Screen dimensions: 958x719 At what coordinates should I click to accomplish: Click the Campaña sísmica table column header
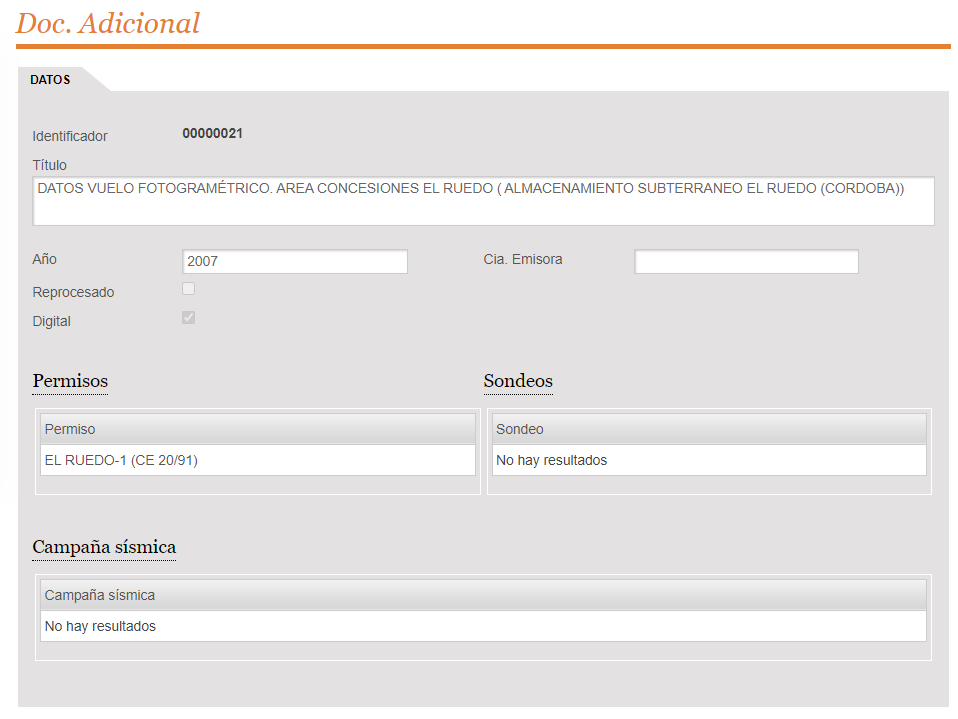483,595
